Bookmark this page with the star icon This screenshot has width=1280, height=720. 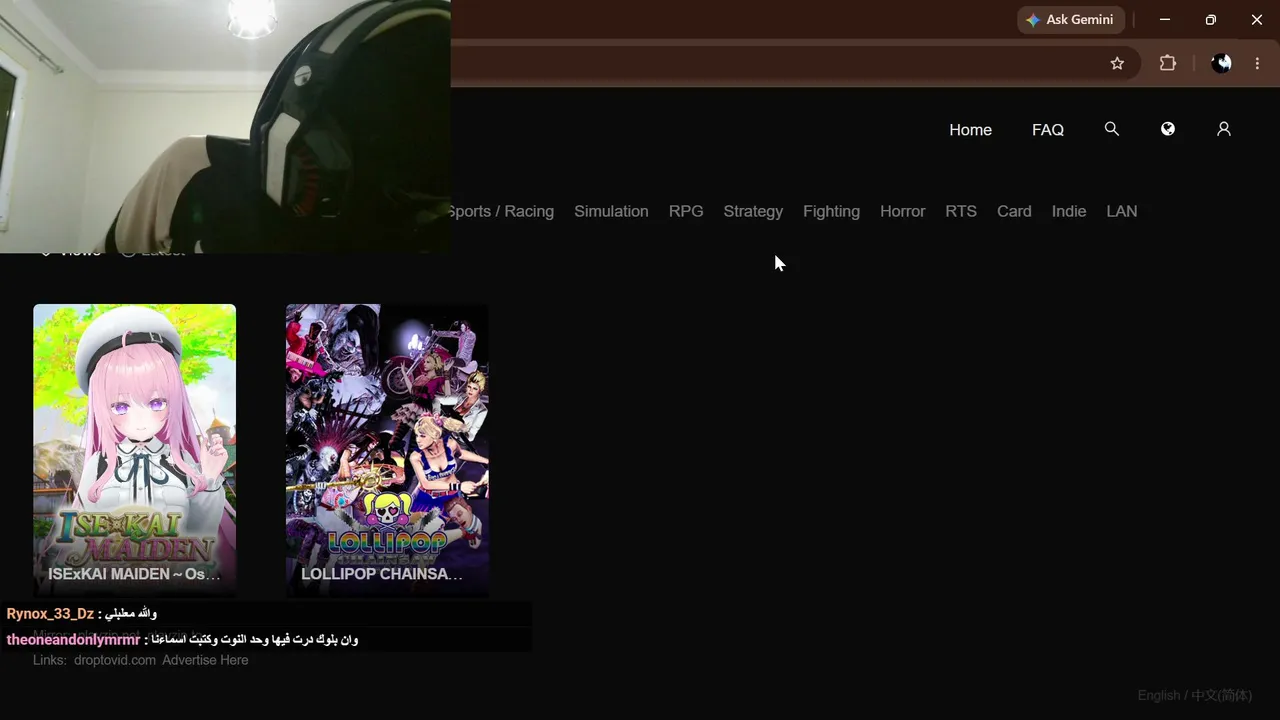coord(1117,63)
